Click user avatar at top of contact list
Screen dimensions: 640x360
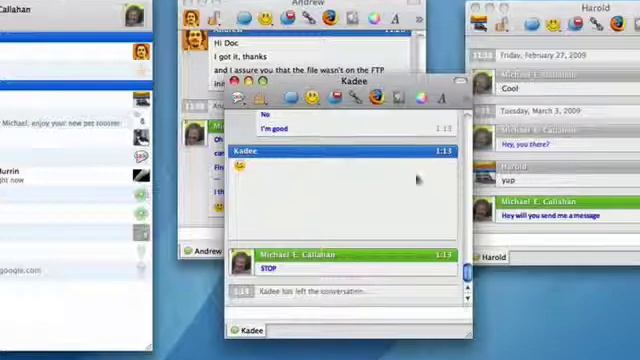pyautogui.click(x=134, y=16)
